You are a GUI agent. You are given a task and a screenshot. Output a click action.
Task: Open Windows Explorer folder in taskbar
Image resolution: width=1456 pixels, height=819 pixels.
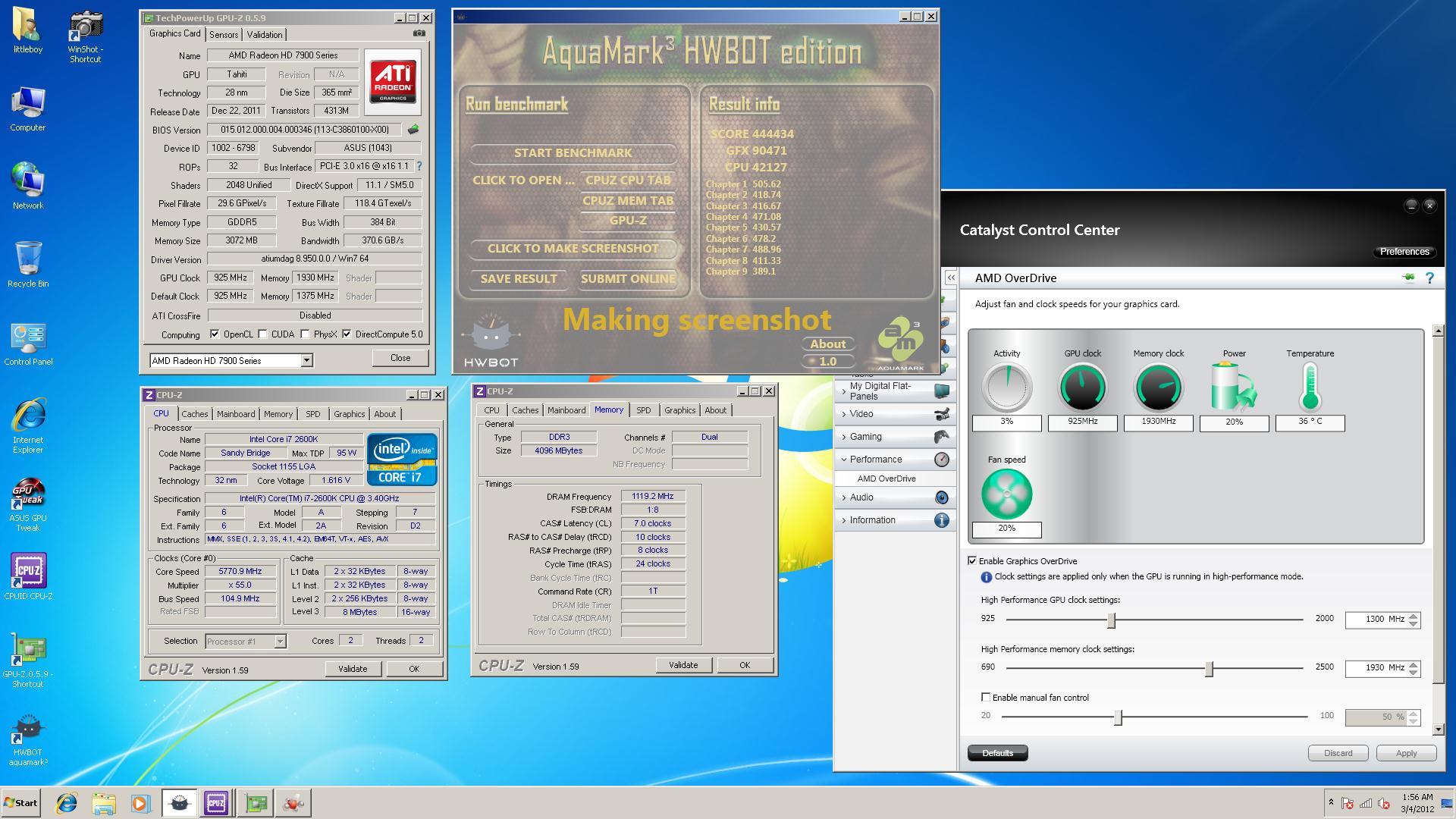(x=104, y=803)
